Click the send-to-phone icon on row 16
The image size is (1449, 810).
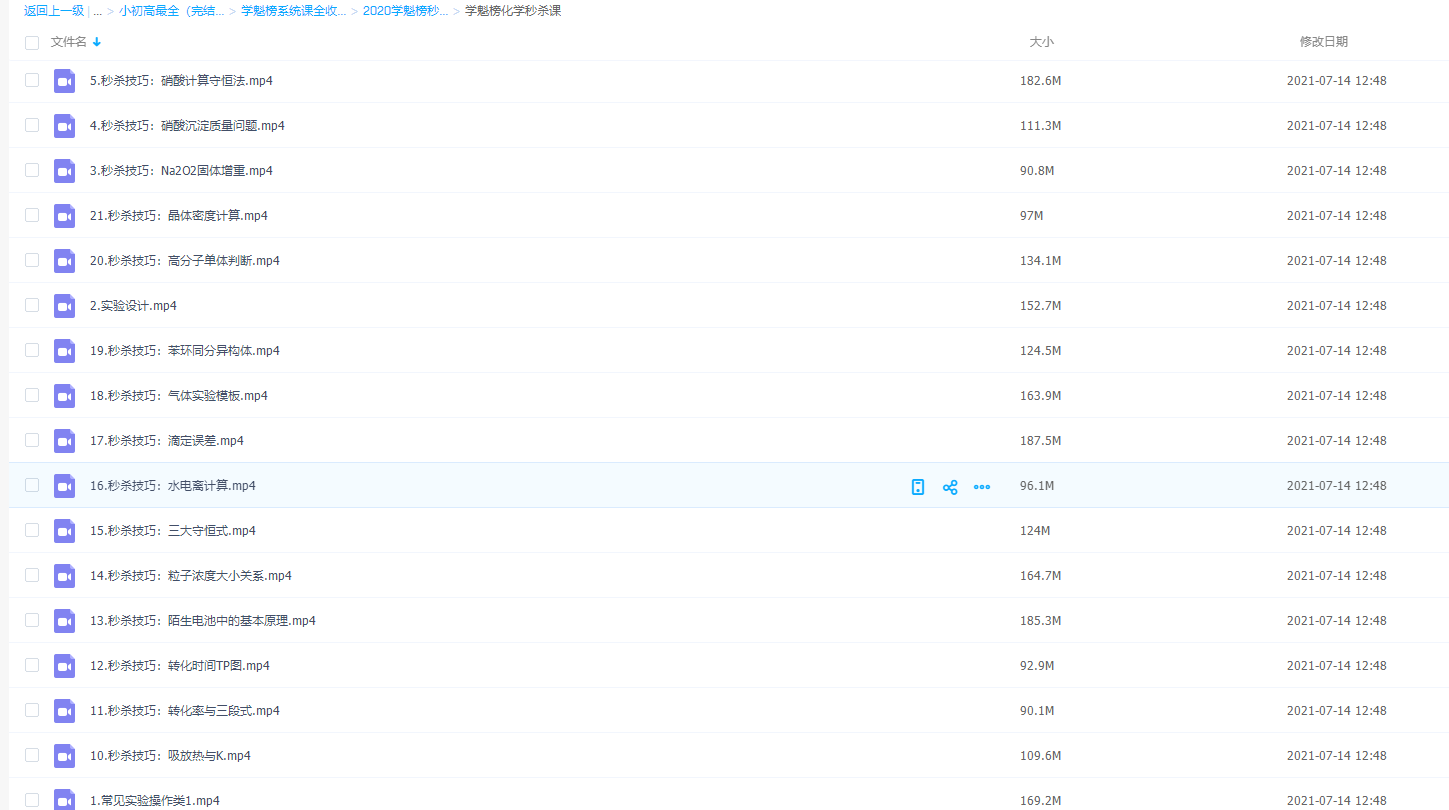pyautogui.click(x=918, y=487)
